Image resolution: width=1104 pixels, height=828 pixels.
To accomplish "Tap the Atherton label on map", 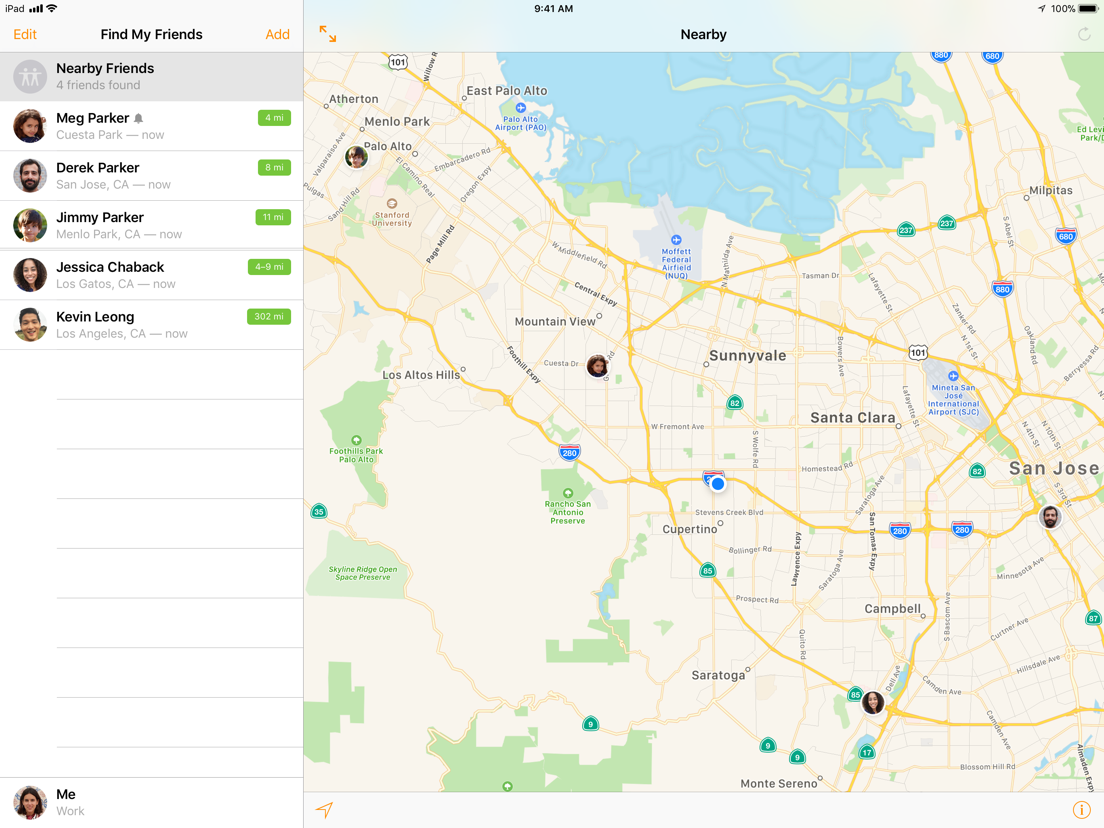I will pos(353,99).
